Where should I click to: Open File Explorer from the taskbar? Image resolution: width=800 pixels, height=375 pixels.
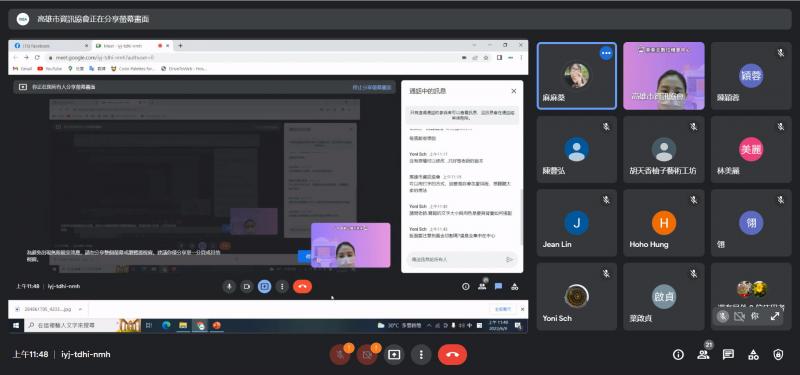pos(183,326)
